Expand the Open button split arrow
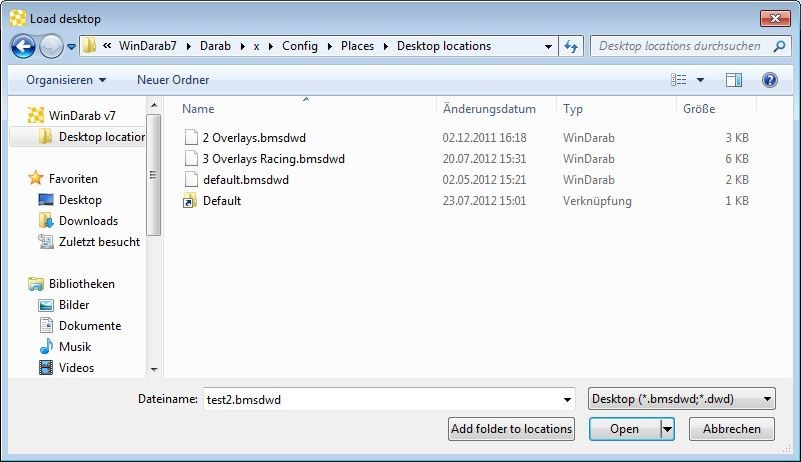This screenshot has width=801, height=462. [667, 429]
